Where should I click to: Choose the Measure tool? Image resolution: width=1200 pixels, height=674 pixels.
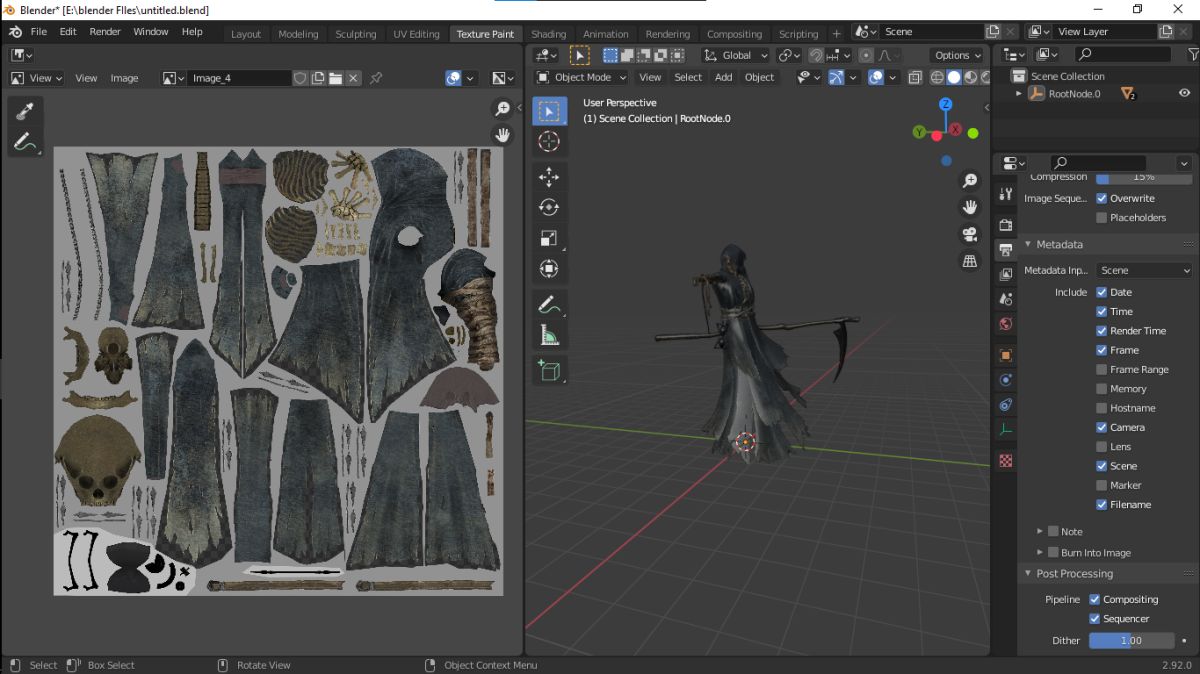tap(549, 336)
